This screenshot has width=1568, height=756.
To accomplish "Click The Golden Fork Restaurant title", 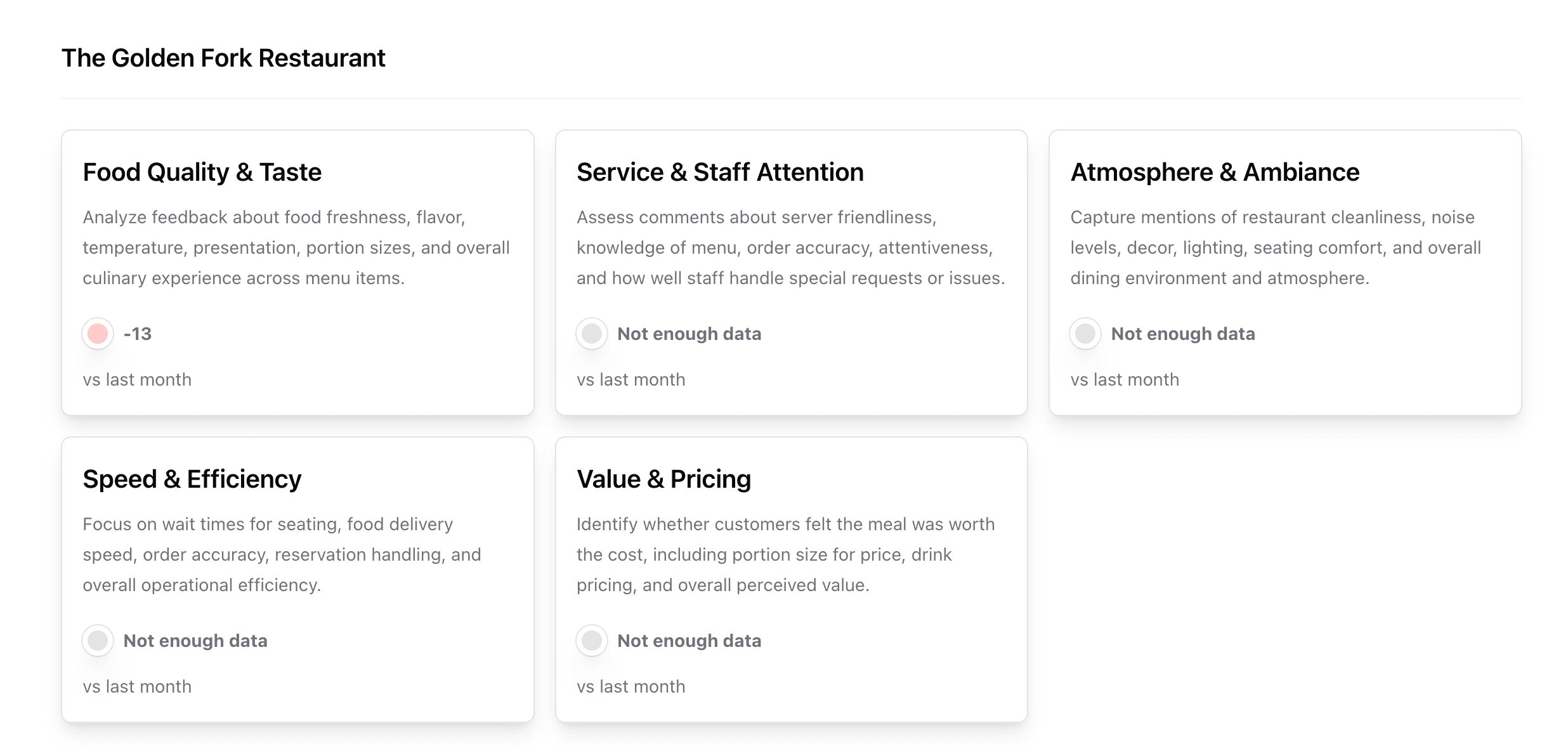I will (x=223, y=58).
